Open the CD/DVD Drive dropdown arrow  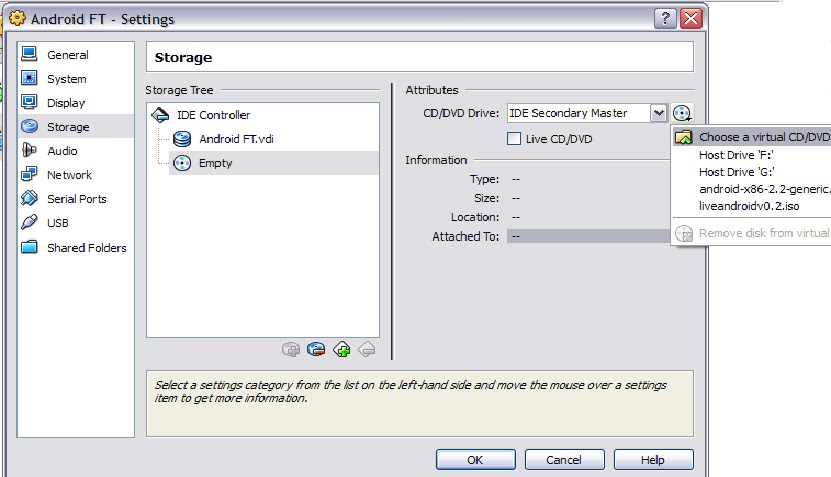(x=658, y=113)
